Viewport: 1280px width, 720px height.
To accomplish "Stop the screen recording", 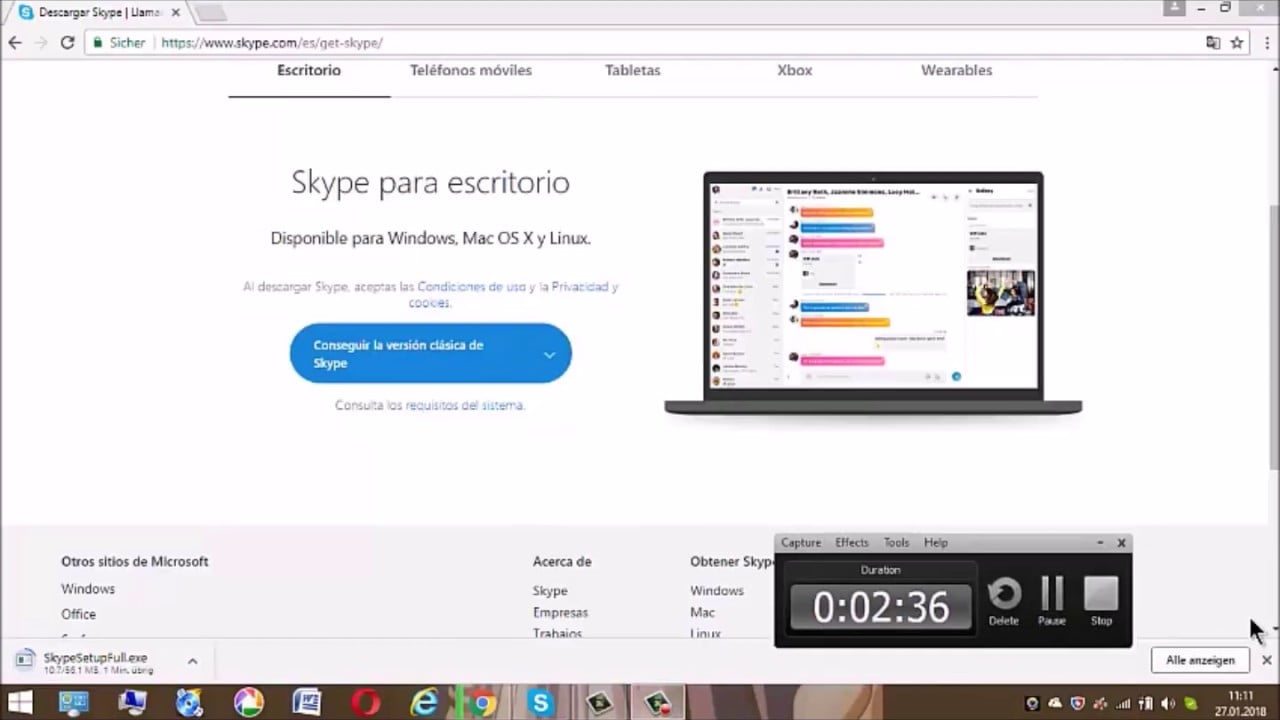I will 1101,600.
